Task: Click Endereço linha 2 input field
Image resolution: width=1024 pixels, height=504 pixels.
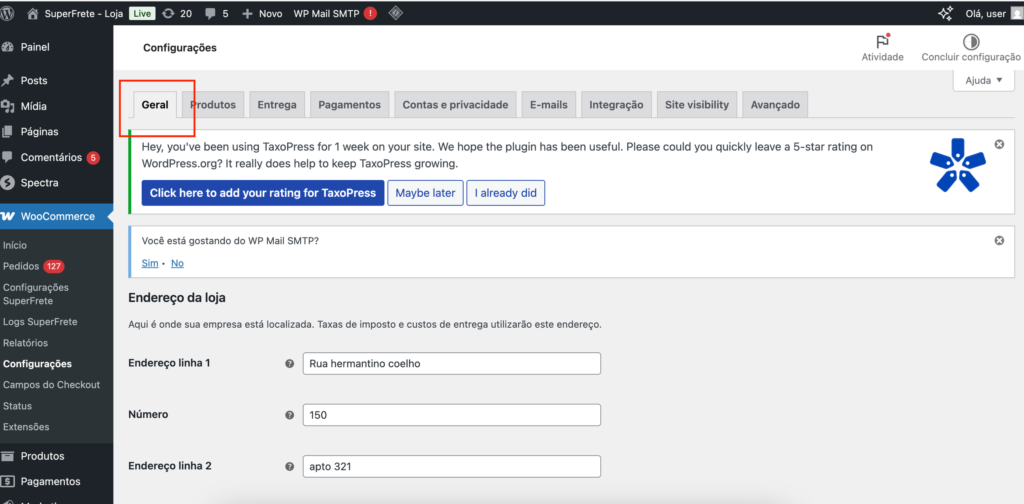Action: pos(452,467)
